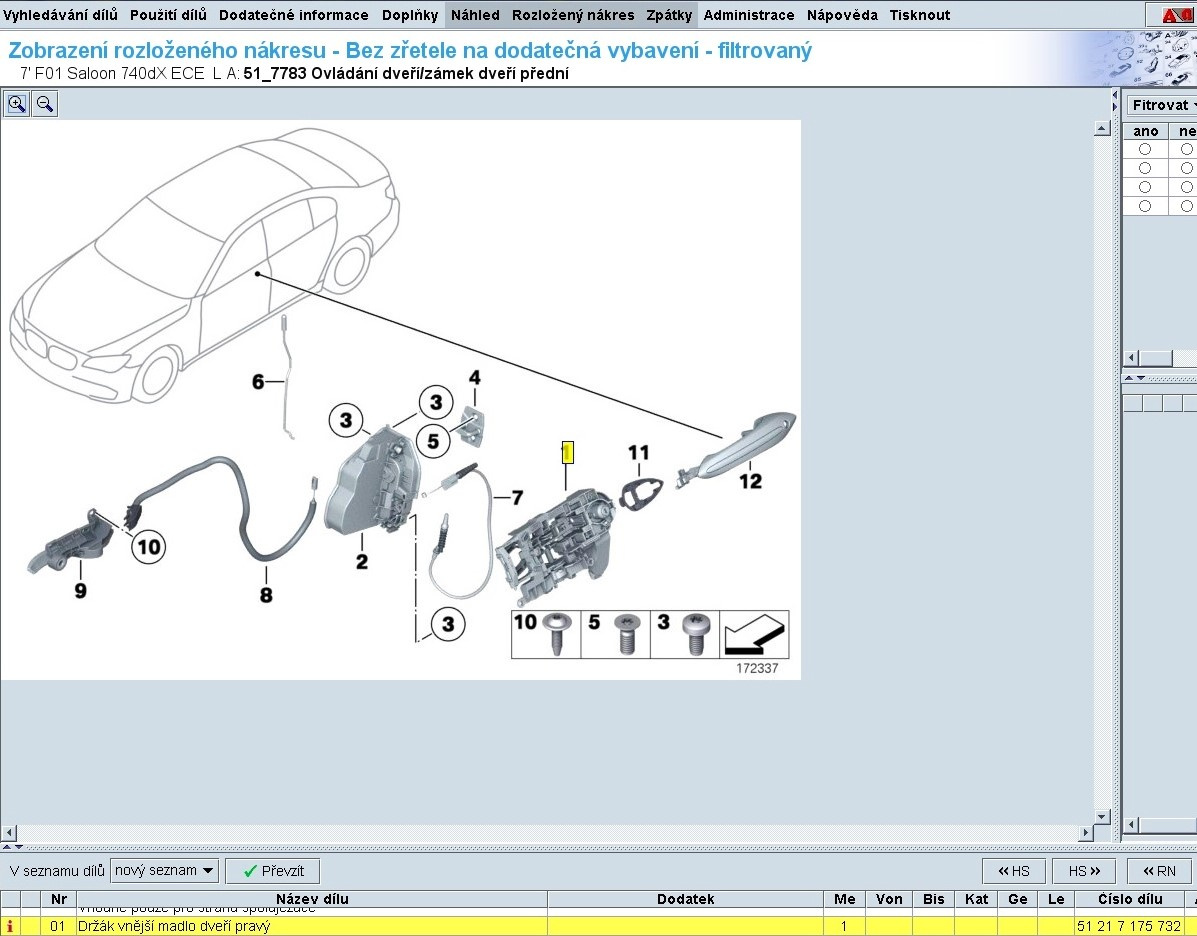This screenshot has height=936, width=1197.
Task: Select the last 'ano' radio button
Action: [1145, 206]
